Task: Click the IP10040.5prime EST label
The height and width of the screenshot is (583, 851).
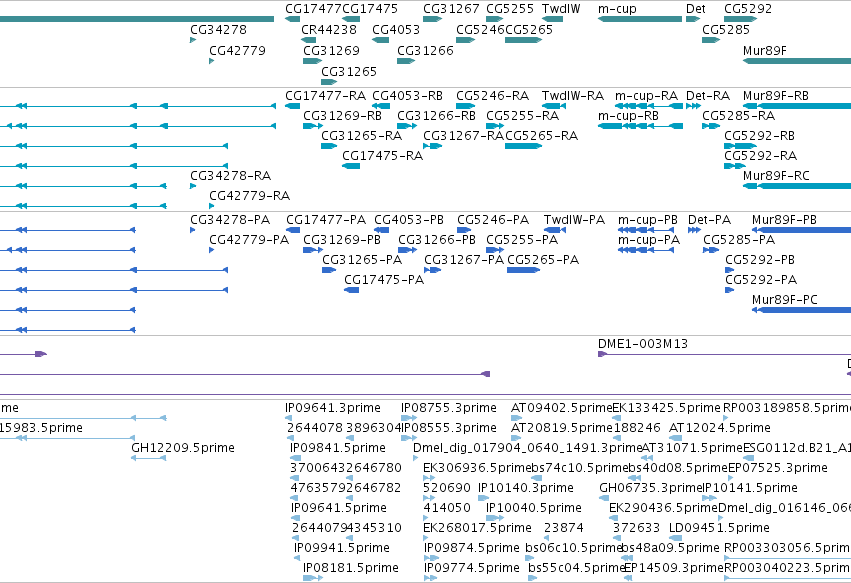Action: point(534,508)
